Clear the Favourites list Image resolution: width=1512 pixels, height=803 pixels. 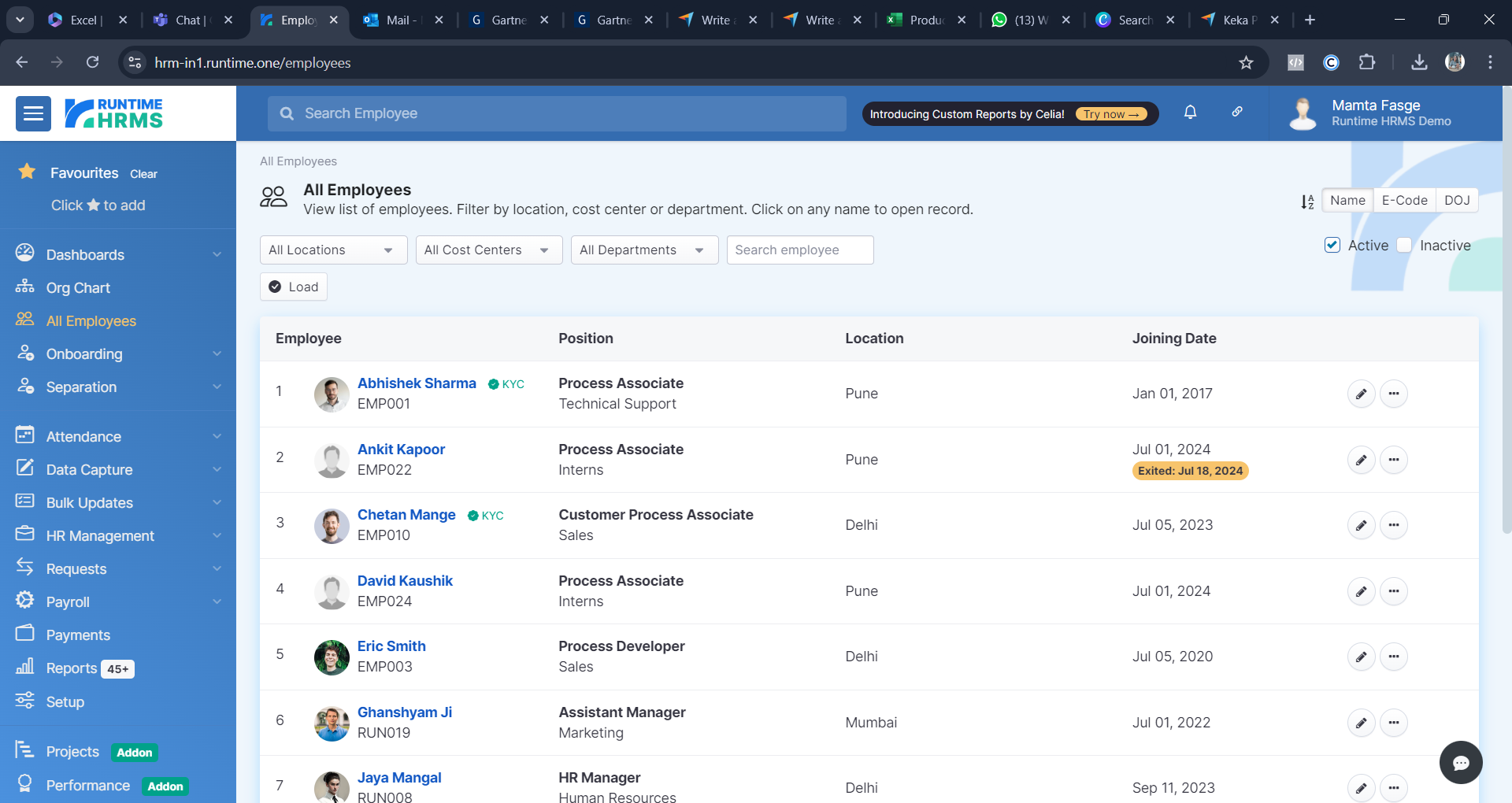(143, 174)
